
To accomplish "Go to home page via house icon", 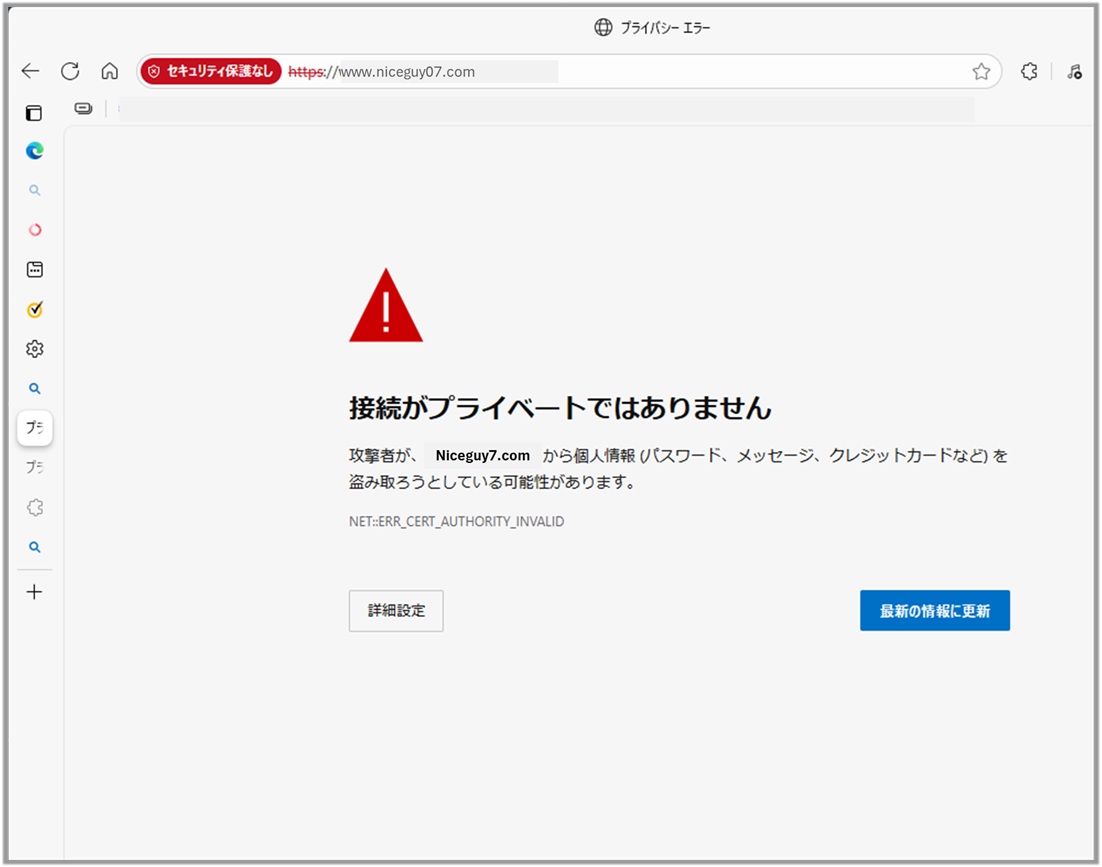I will click(110, 71).
